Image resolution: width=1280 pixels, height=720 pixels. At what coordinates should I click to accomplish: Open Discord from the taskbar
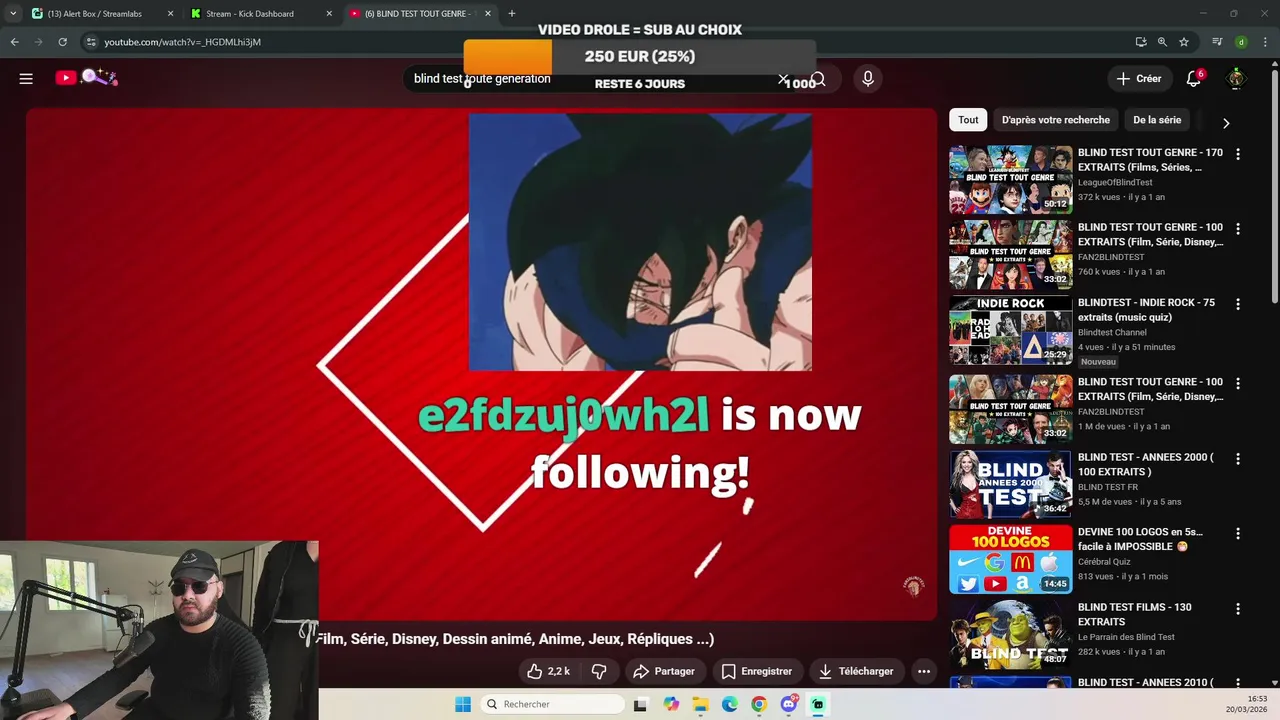pos(789,704)
